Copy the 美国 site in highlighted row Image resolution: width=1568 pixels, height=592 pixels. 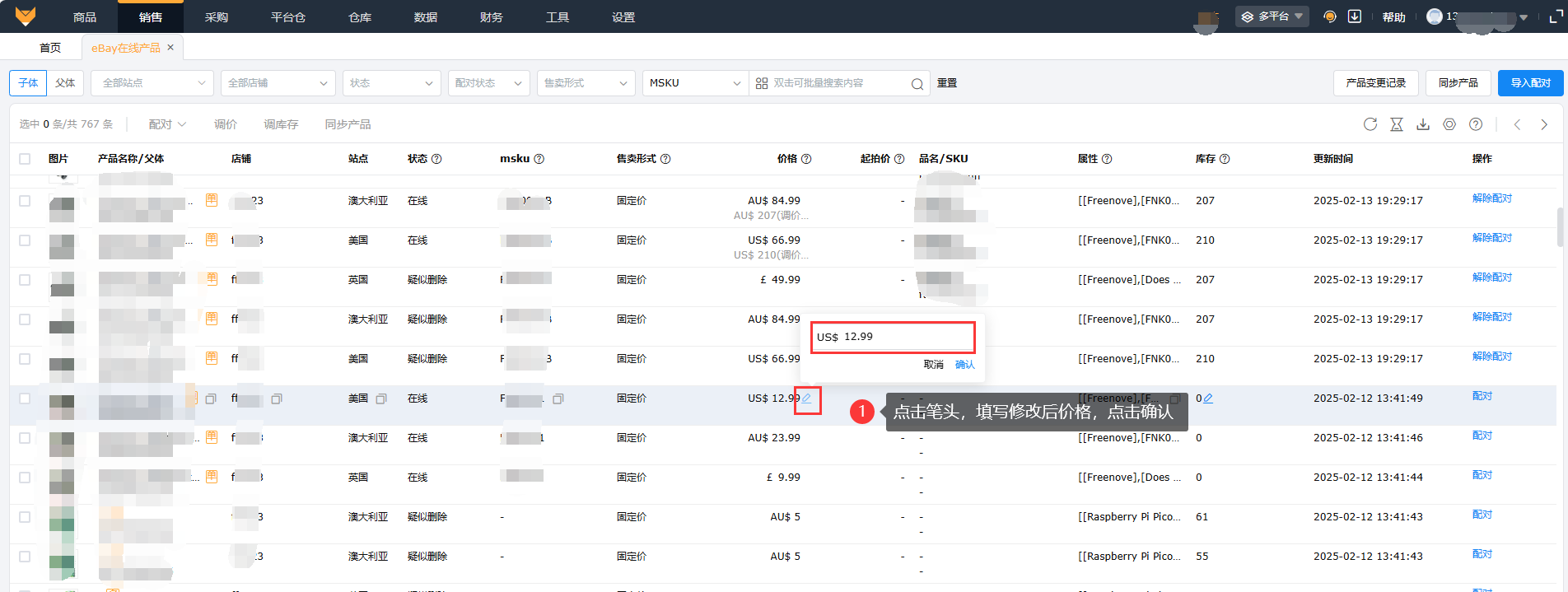coord(381,399)
